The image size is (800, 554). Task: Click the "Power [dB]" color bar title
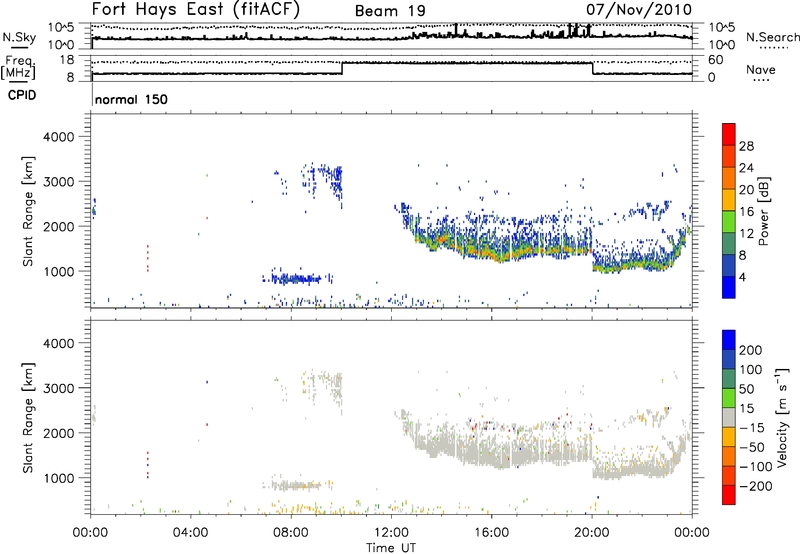pyautogui.click(x=764, y=211)
